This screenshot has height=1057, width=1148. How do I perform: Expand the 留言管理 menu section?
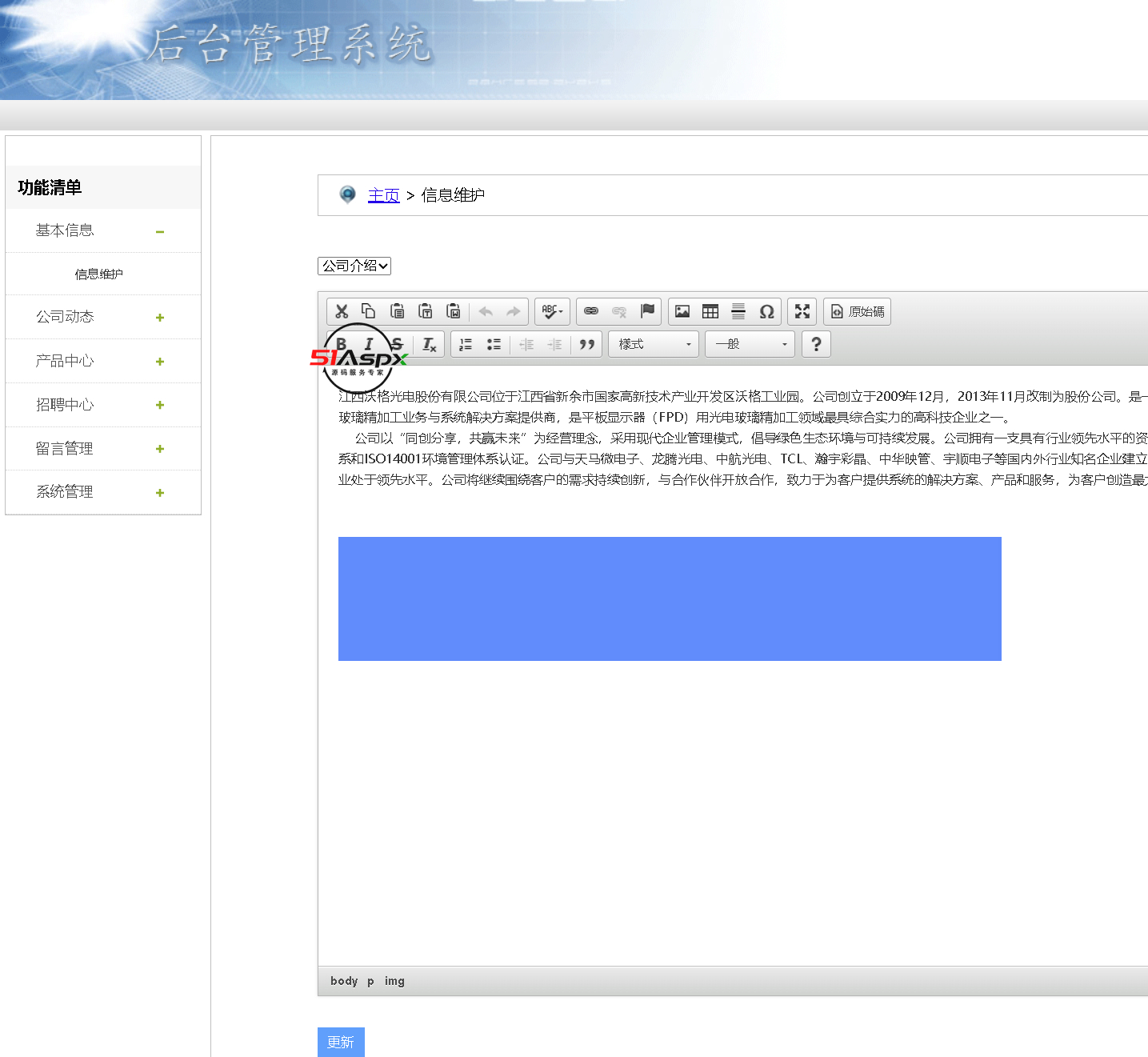(103, 449)
